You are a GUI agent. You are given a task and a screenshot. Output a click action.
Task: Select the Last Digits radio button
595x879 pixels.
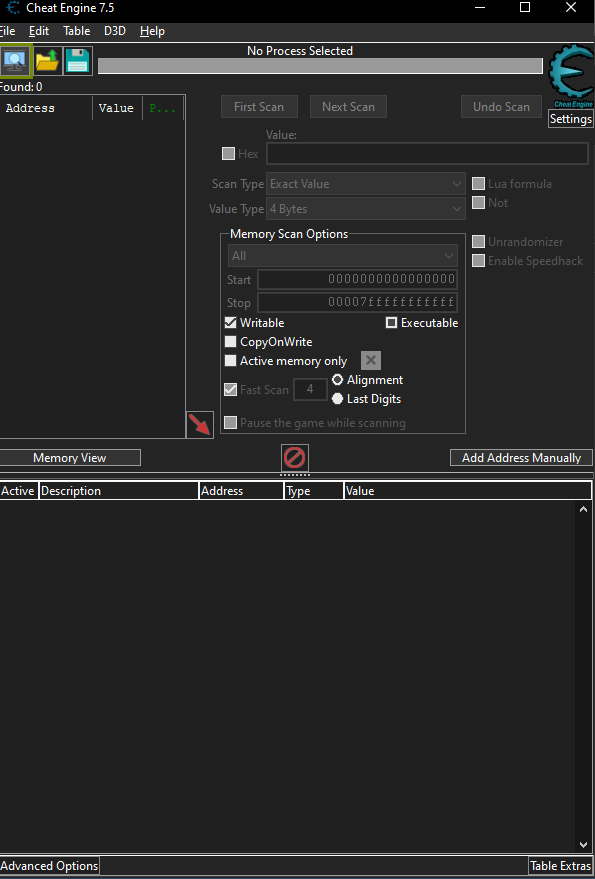[338, 399]
